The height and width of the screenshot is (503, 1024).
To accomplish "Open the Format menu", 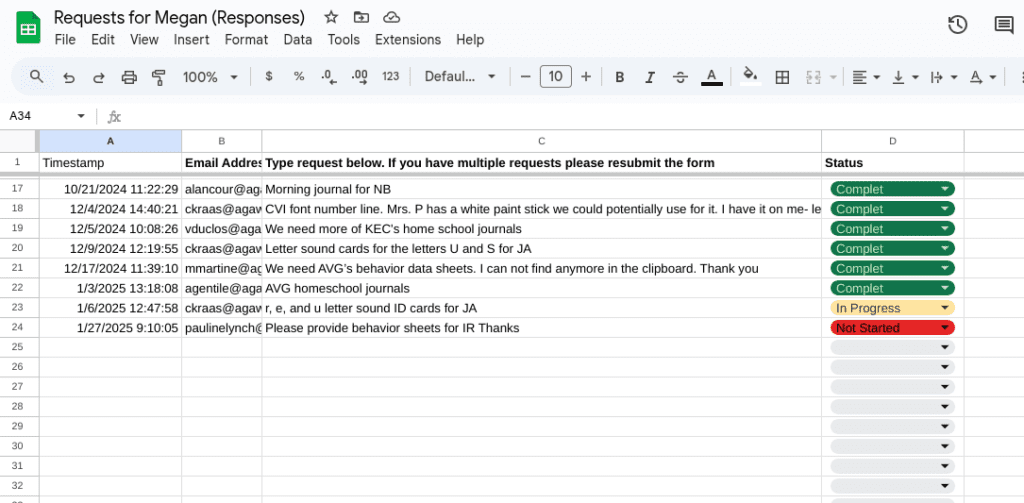I will click(246, 40).
